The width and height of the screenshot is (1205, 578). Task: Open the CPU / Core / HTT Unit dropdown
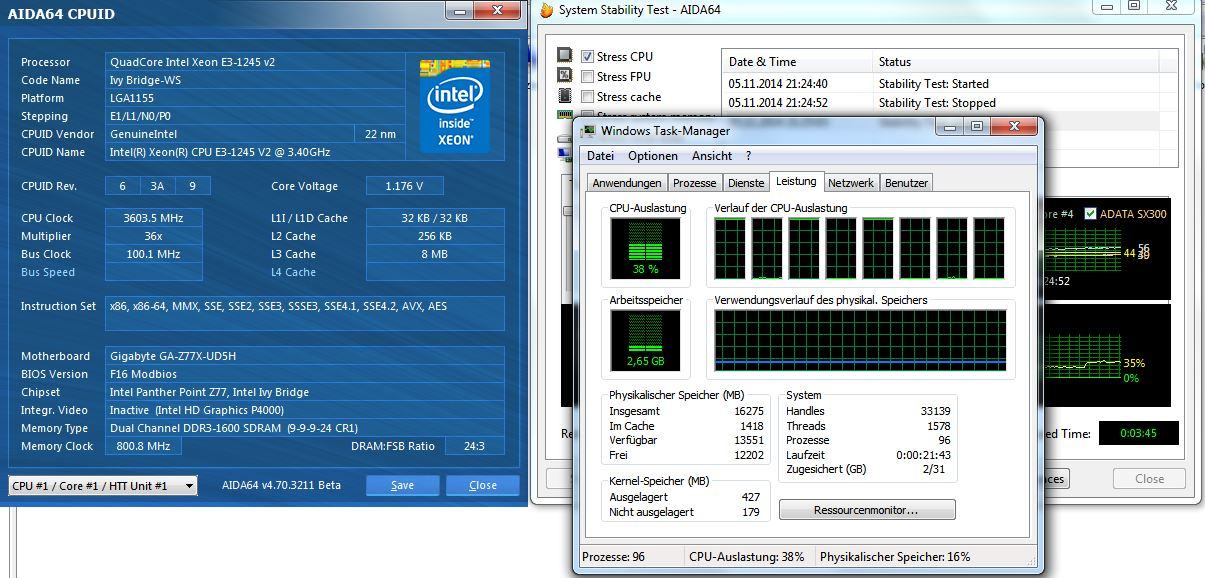(x=102, y=486)
